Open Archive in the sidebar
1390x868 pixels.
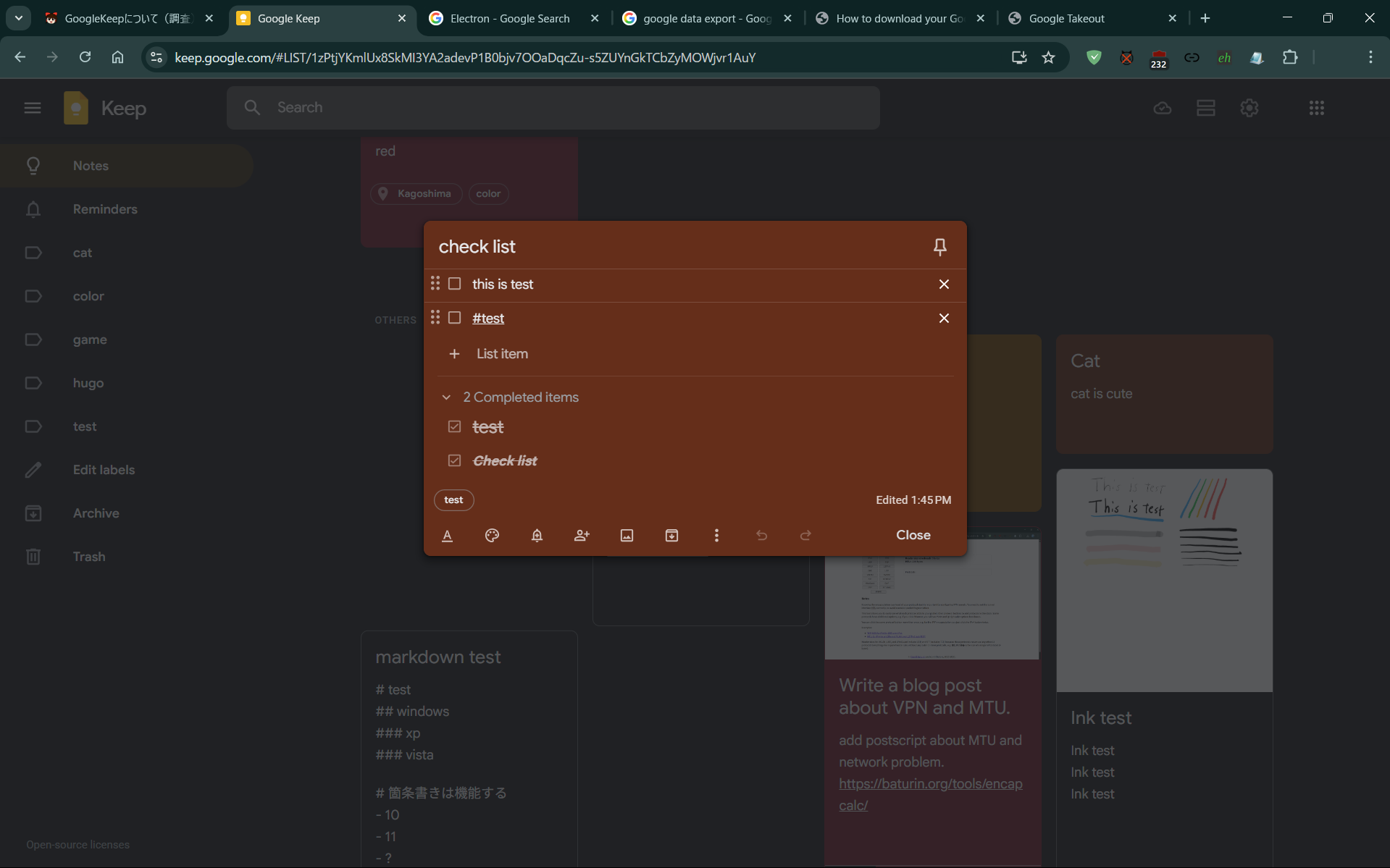coord(127,513)
